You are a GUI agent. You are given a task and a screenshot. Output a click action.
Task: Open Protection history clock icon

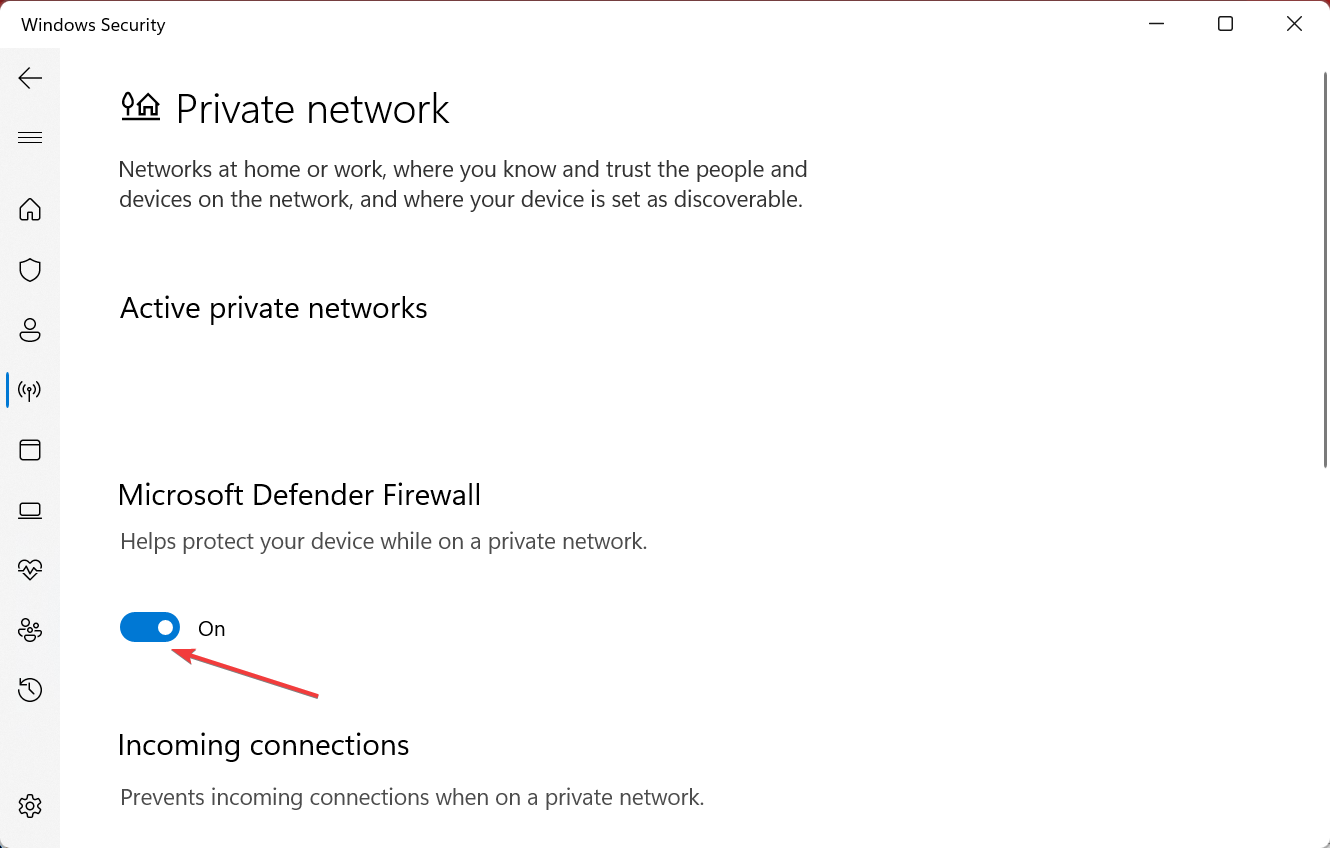(30, 689)
